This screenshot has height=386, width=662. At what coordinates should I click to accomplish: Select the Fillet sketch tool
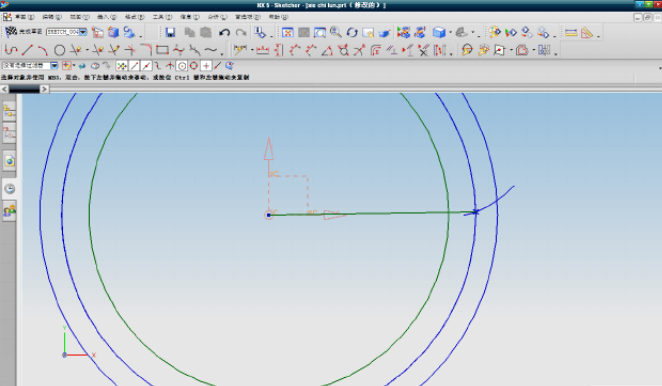tap(146, 50)
